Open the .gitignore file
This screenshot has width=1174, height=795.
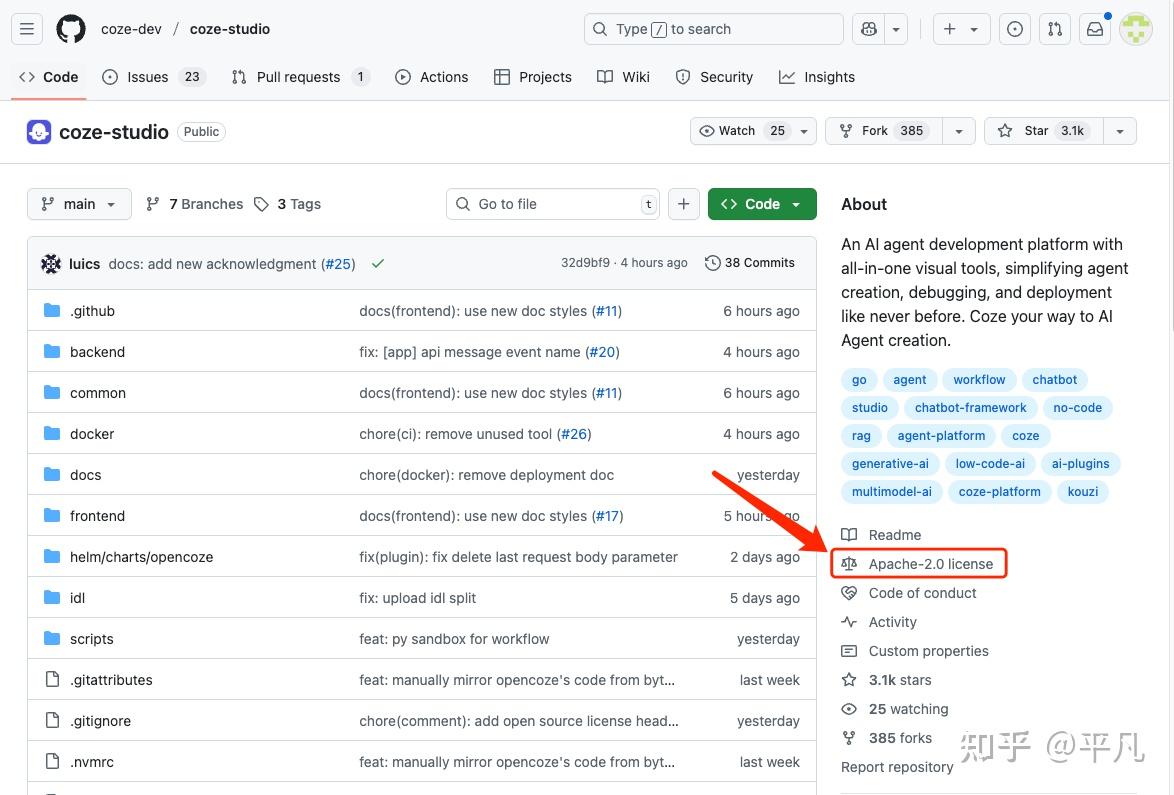pos(100,721)
